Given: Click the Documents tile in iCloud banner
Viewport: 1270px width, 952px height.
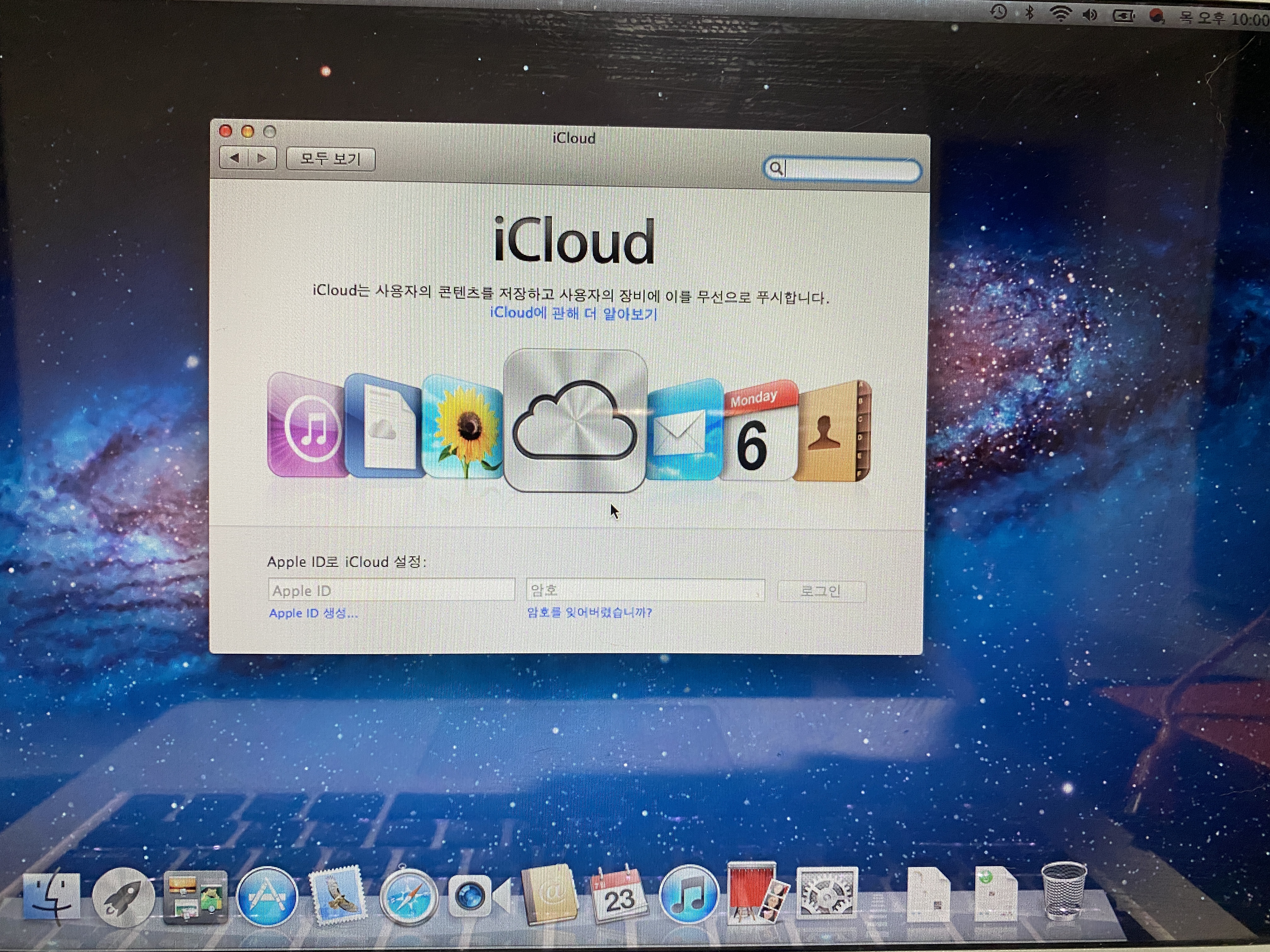Looking at the screenshot, I should (x=383, y=426).
